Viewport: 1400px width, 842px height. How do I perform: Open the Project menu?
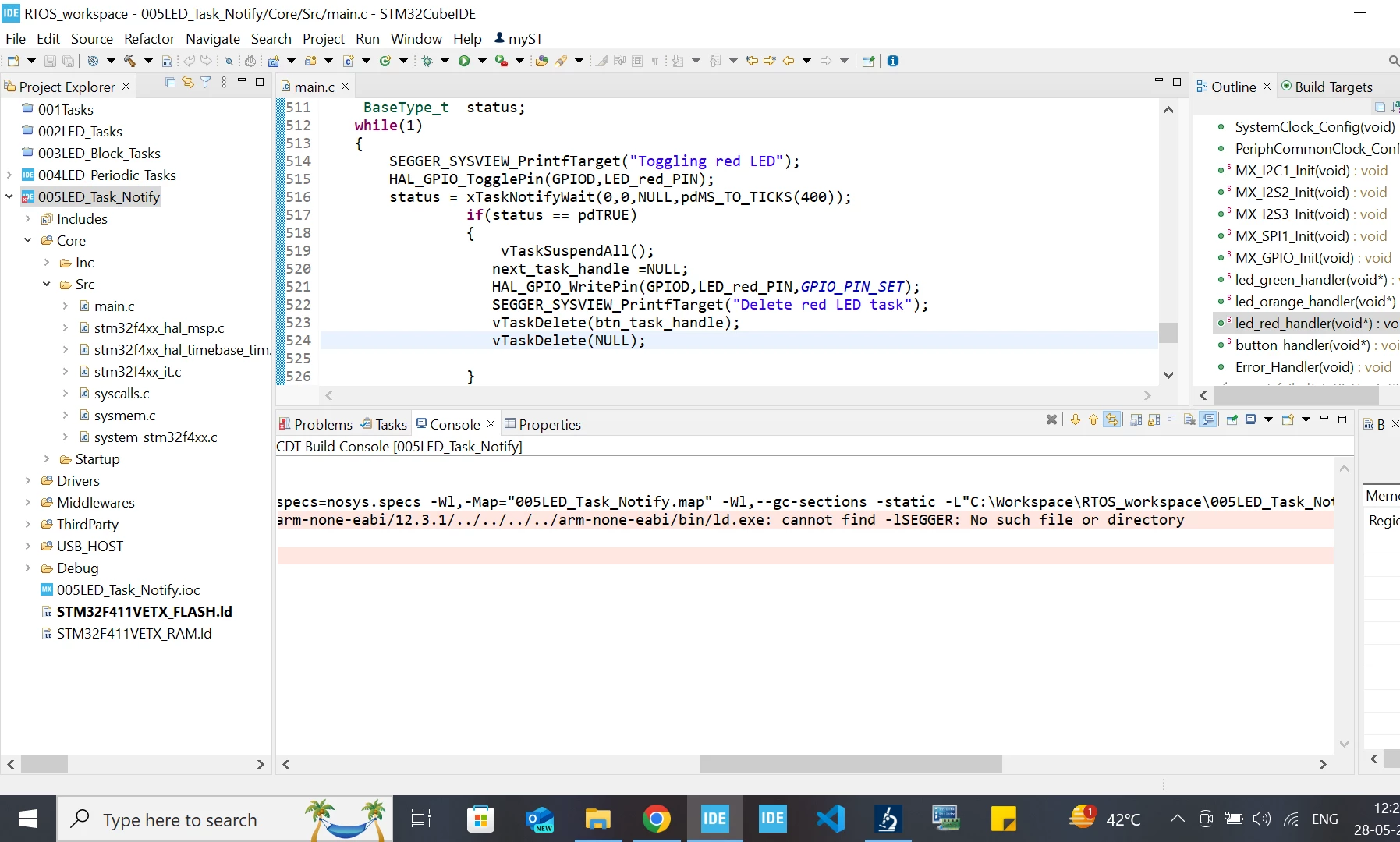[x=324, y=38]
